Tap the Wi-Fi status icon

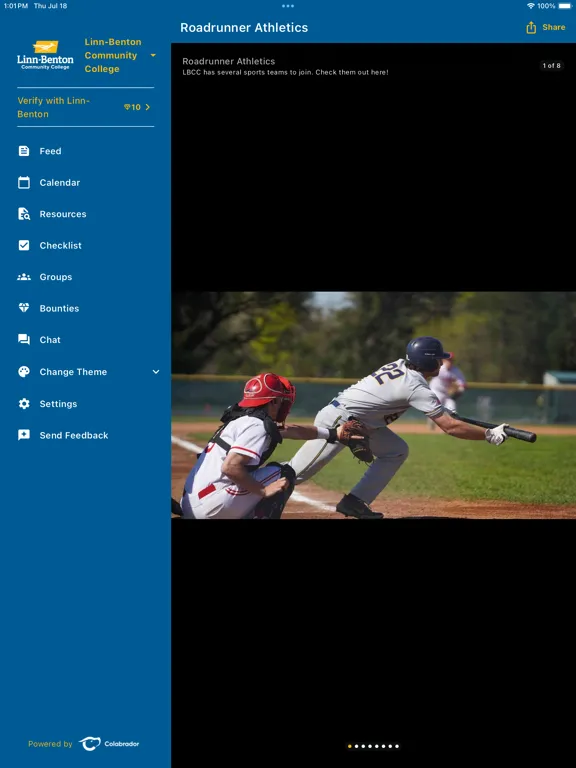coord(530,6)
